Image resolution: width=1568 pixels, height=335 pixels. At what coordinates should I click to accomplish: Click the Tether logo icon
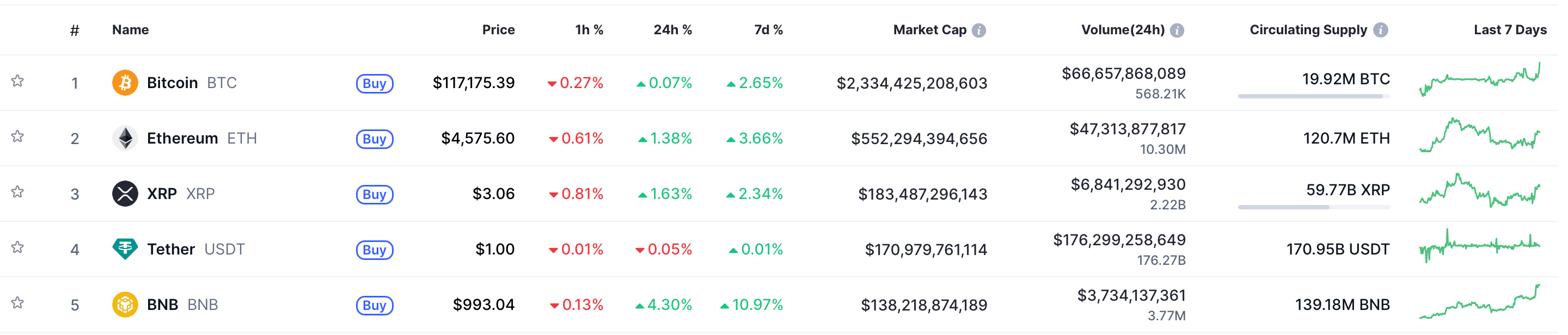coord(125,249)
